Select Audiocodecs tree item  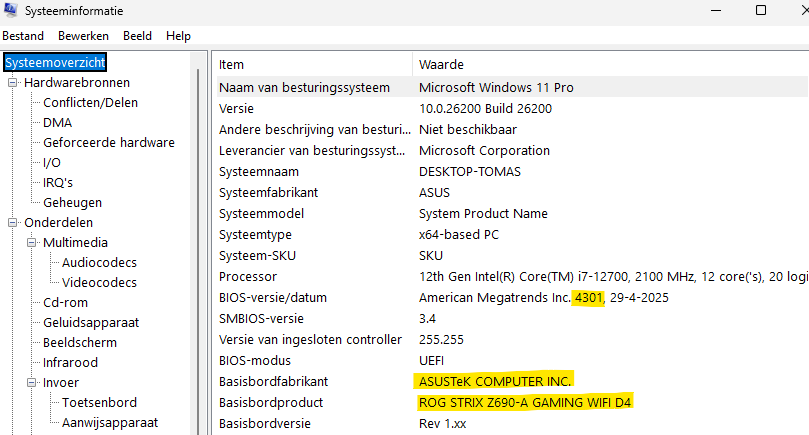(x=99, y=263)
